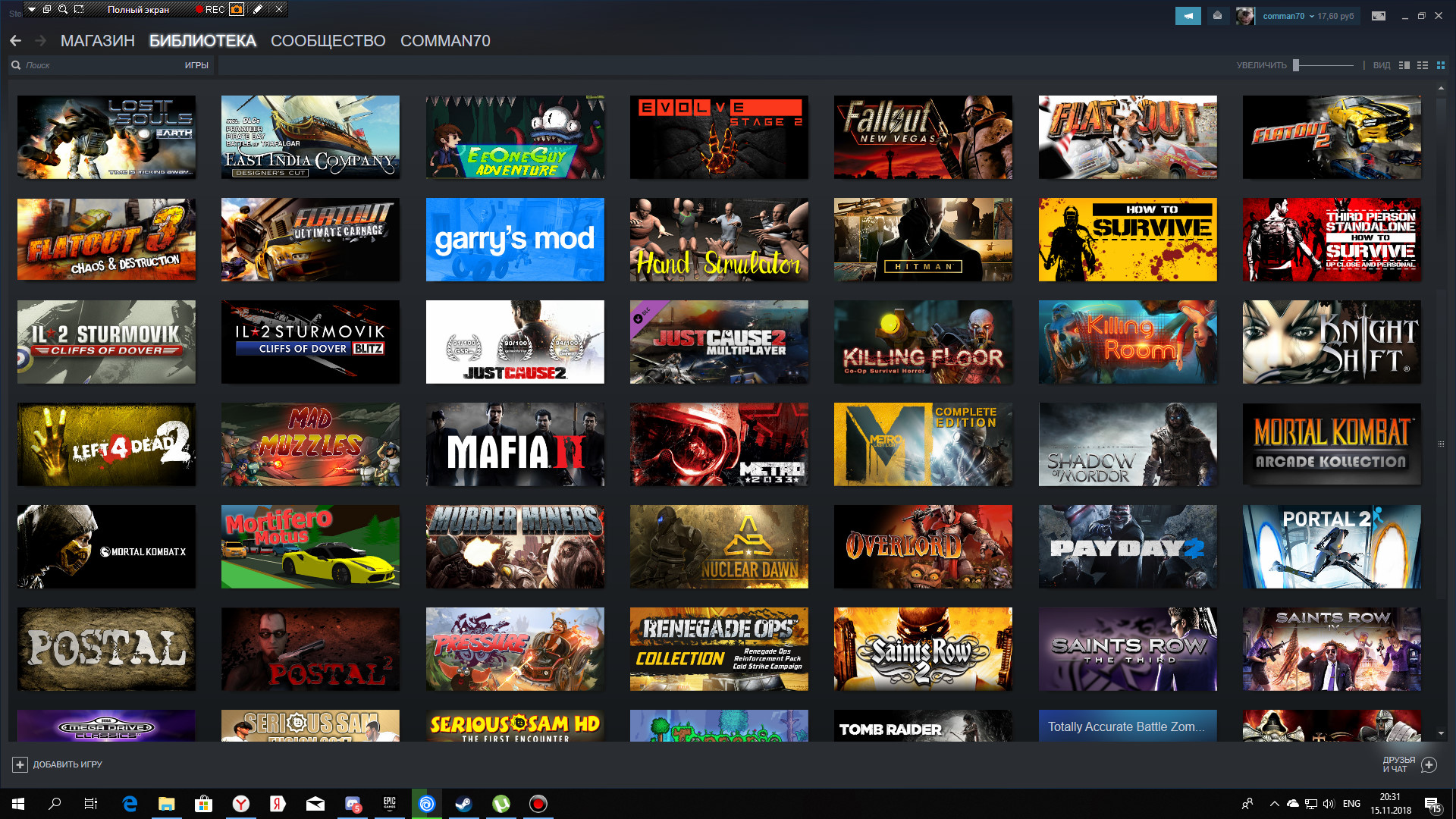This screenshot has height=819, width=1456.
Task: Select Totally Accurate Battle Zombielator tile
Action: click(1128, 726)
